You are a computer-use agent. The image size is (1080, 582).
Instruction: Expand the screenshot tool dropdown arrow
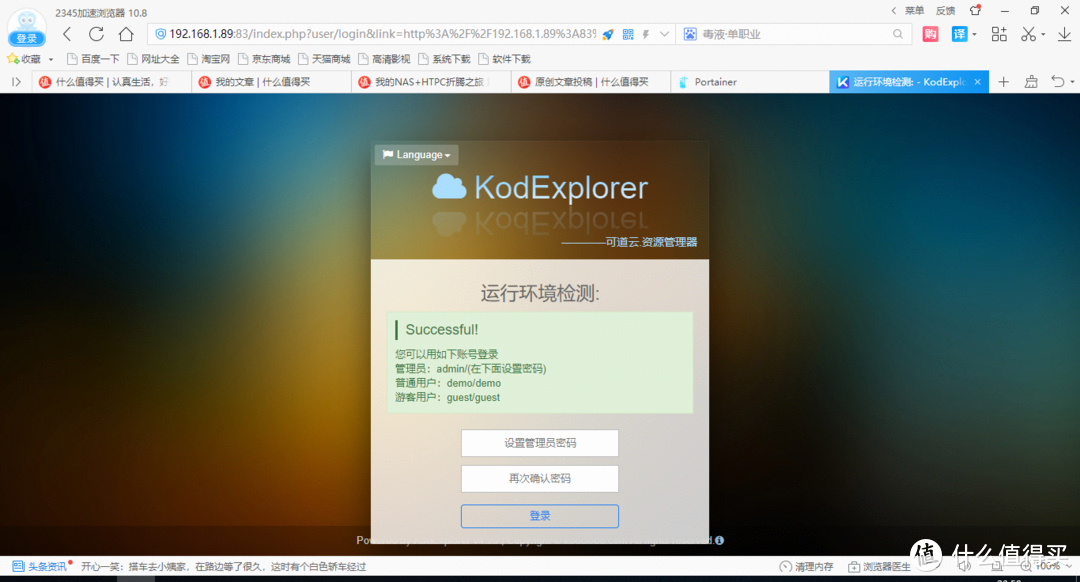[x=1043, y=34]
